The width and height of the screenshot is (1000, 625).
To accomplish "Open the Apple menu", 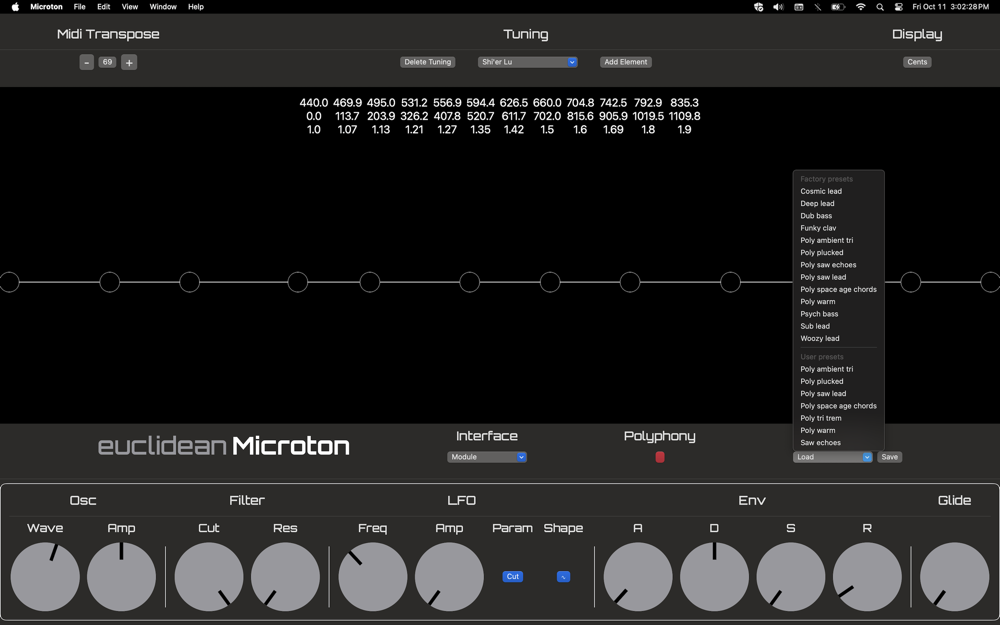I will [x=15, y=7].
